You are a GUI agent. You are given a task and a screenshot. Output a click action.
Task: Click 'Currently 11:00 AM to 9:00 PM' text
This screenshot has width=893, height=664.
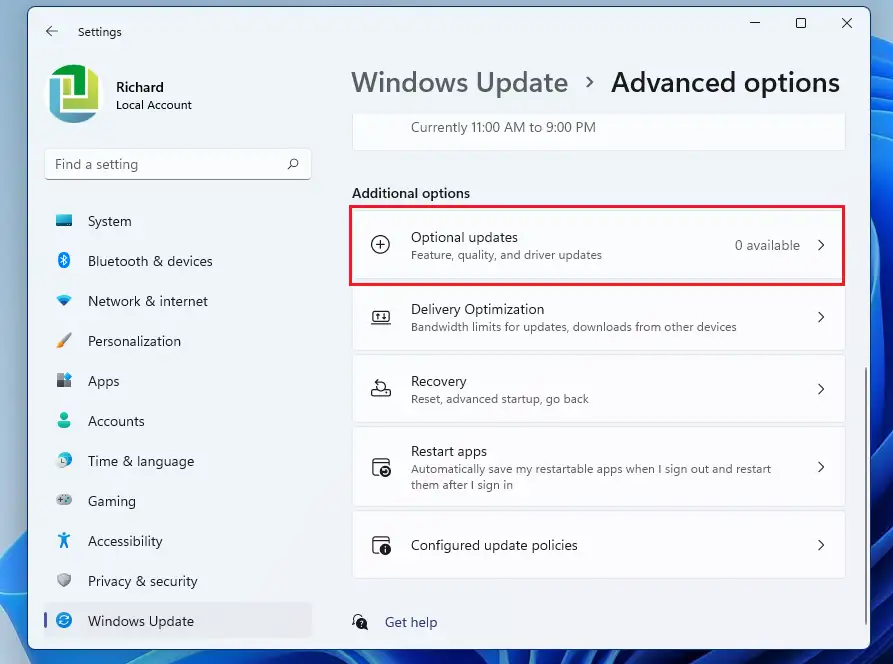click(x=503, y=127)
